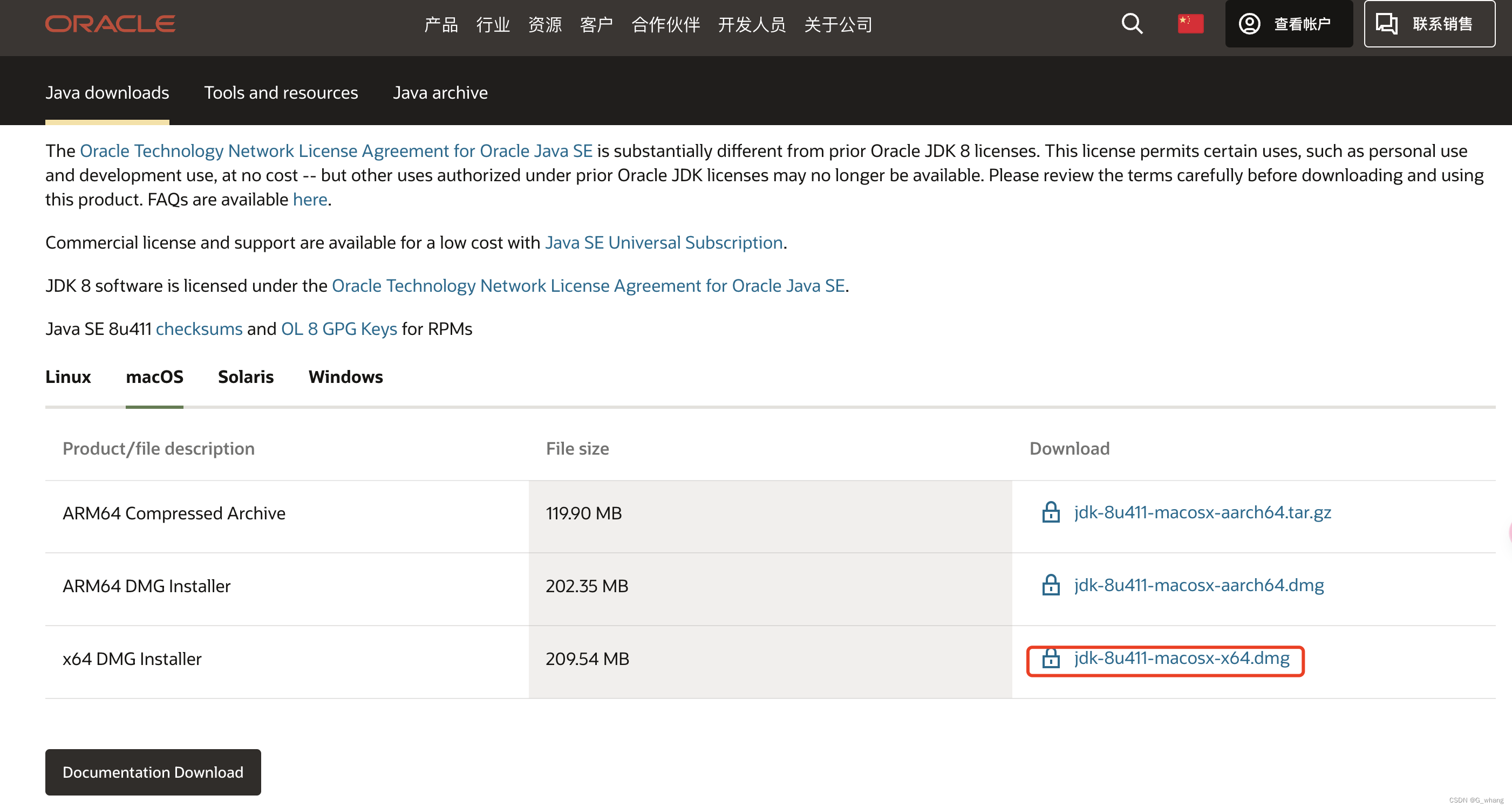
Task: Select the Windows tab
Action: (345, 376)
